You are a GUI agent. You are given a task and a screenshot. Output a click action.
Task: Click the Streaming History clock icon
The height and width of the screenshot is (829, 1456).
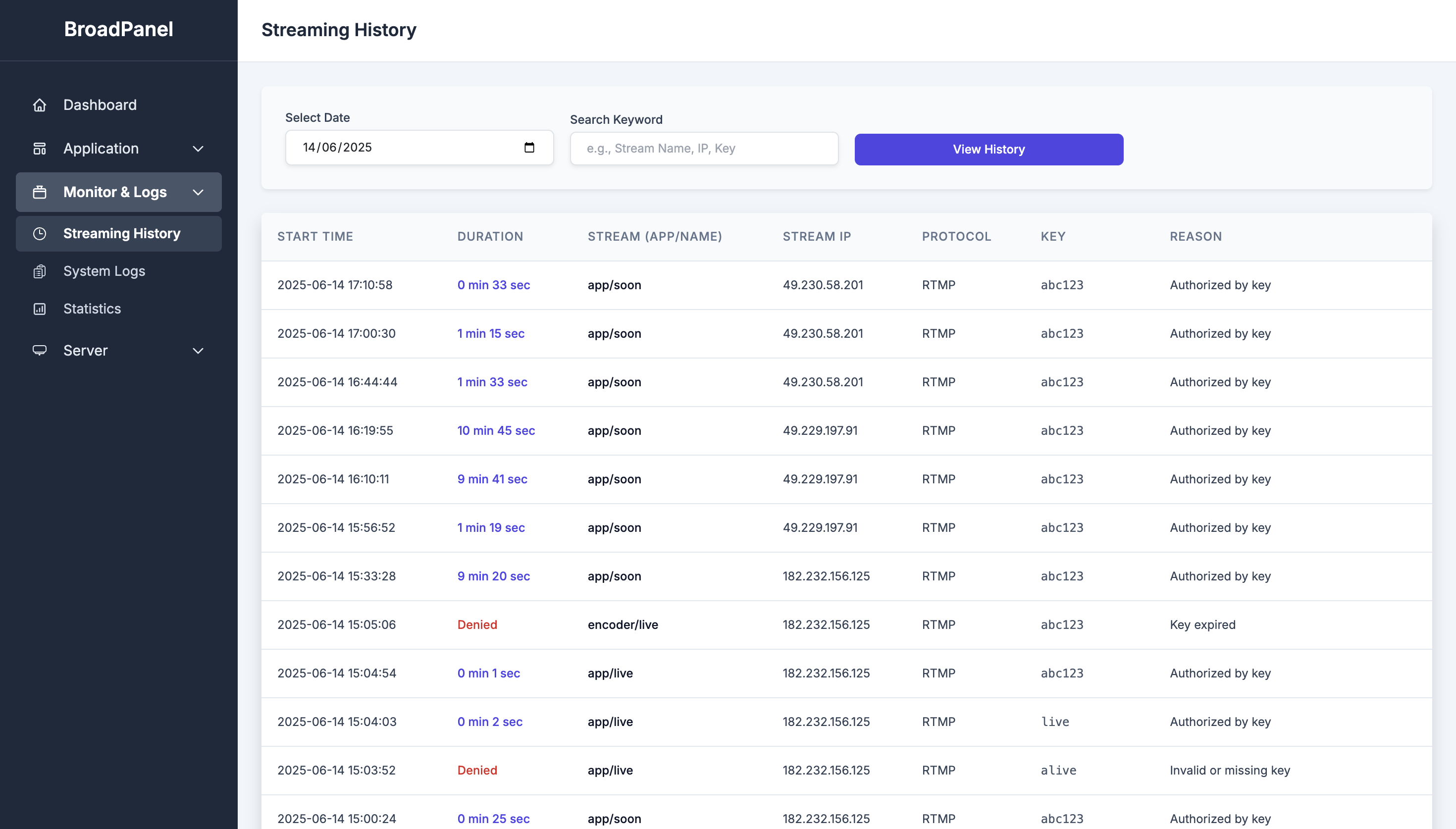coord(39,233)
